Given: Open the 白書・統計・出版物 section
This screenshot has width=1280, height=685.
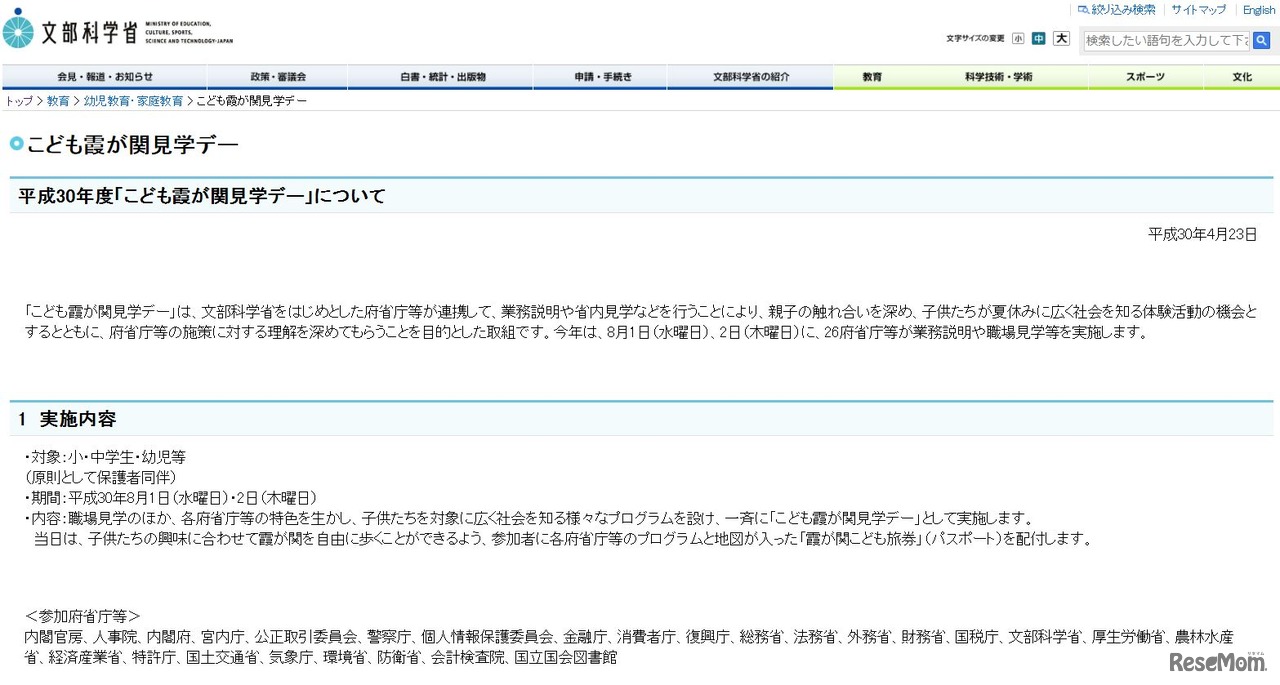Looking at the screenshot, I should pos(440,76).
